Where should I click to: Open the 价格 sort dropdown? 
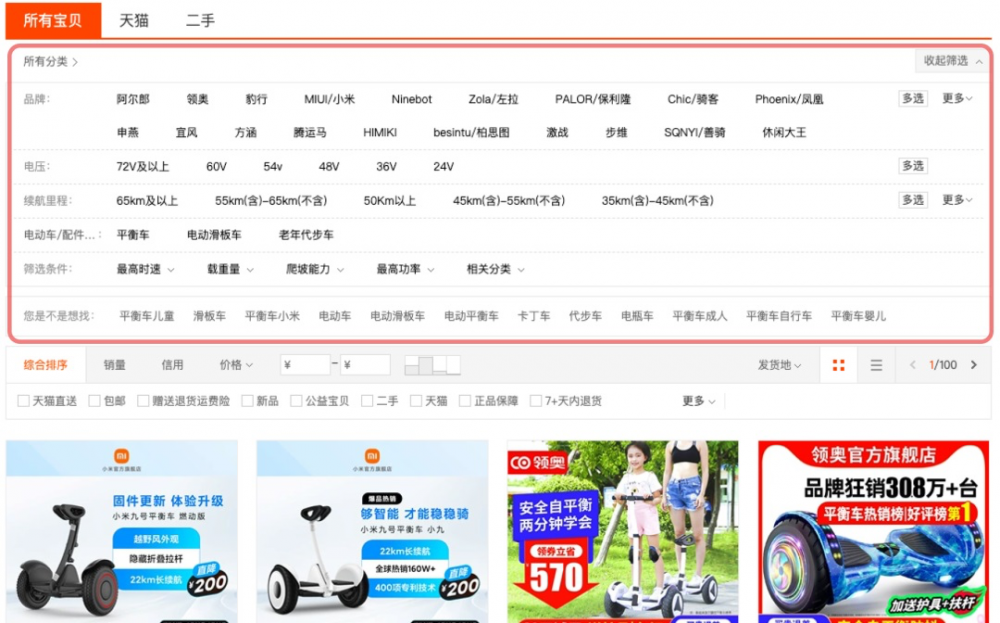(x=236, y=365)
